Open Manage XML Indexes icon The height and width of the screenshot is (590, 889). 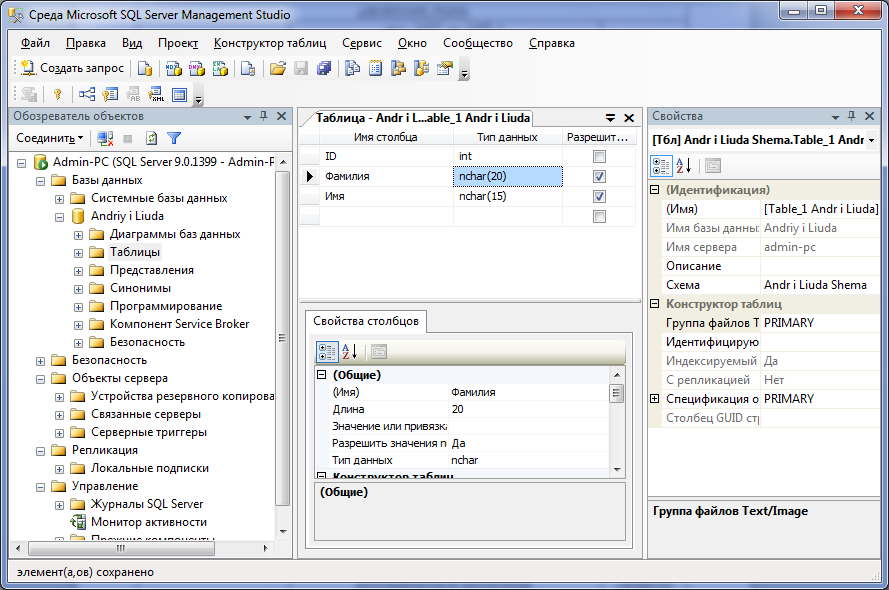[x=156, y=94]
